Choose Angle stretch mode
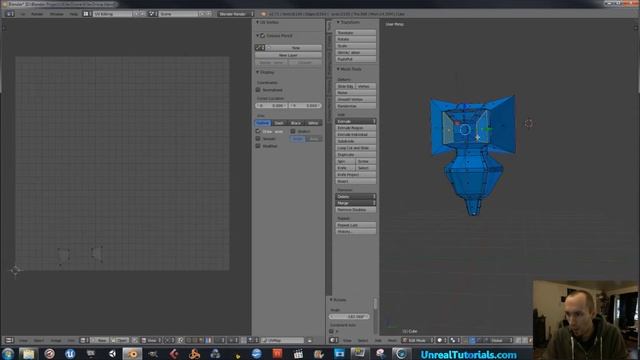The height and width of the screenshot is (360, 640). coord(298,139)
